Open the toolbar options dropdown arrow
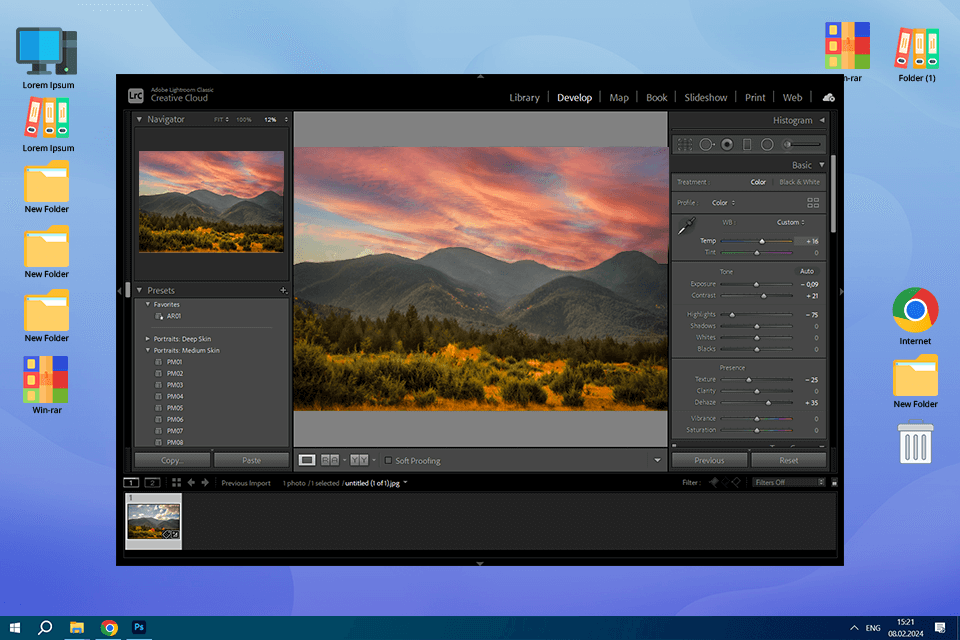Screen dimensions: 960x640 tap(657, 460)
